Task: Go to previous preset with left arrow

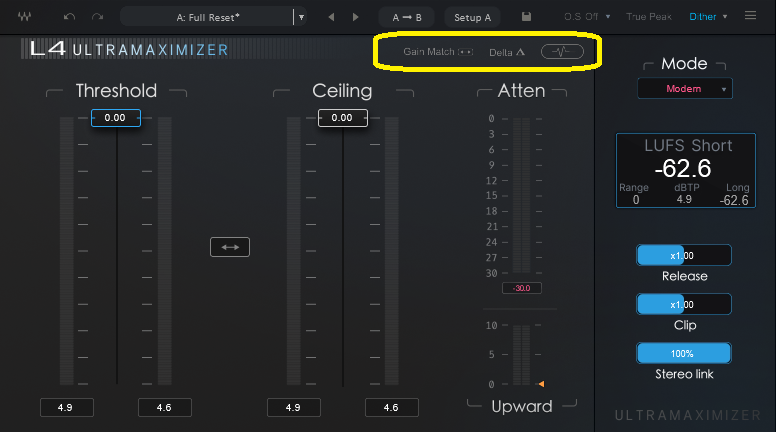Action: click(x=331, y=17)
